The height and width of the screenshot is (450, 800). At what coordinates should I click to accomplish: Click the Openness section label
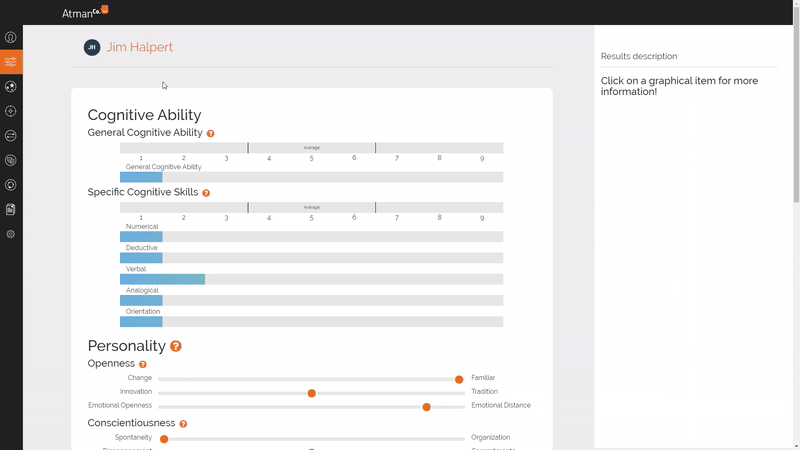point(111,363)
